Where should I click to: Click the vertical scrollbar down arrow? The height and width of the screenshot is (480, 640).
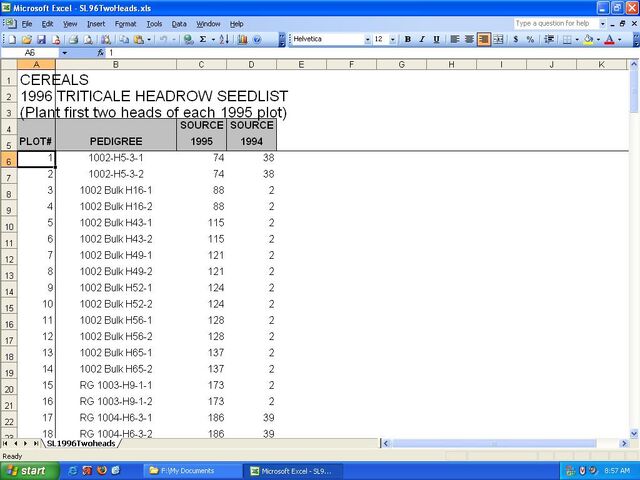pyautogui.click(x=634, y=433)
